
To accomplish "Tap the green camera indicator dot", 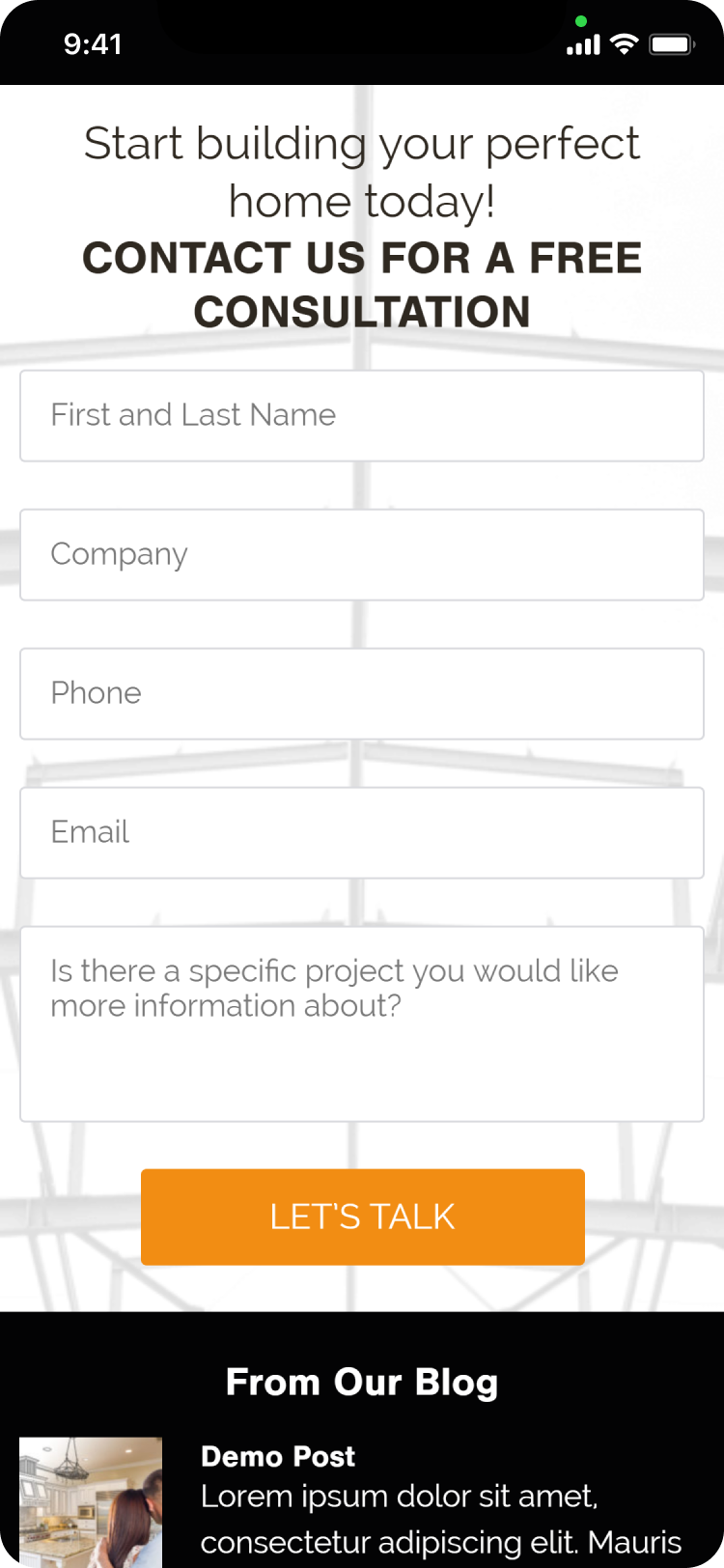I will [x=580, y=21].
